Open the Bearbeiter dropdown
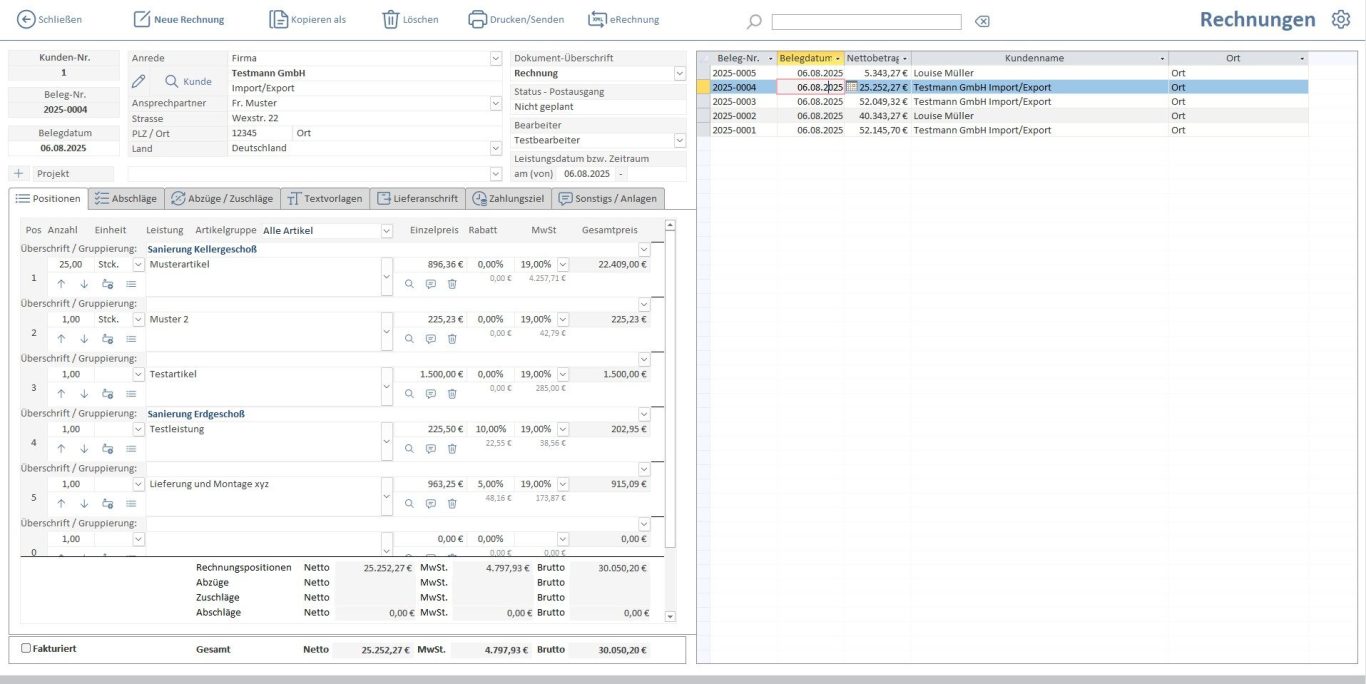Viewport: 1366px width, 684px height. tap(680, 140)
